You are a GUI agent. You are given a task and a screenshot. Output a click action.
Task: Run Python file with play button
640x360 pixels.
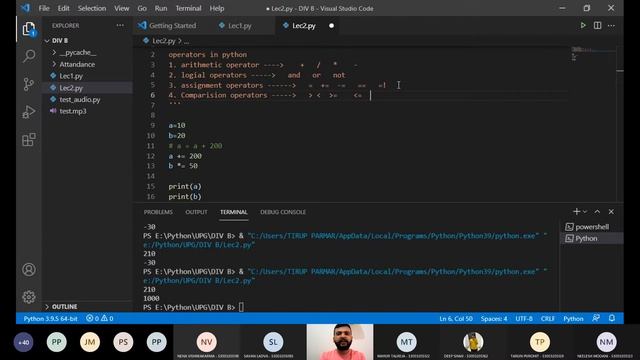(583, 25)
